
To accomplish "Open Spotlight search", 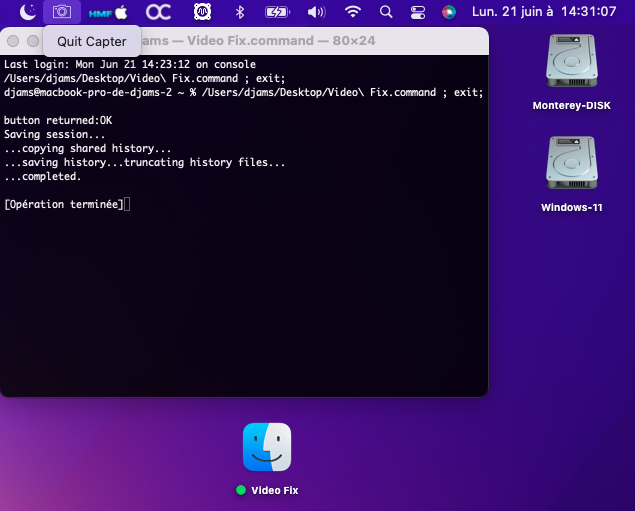I will pyautogui.click(x=386, y=12).
